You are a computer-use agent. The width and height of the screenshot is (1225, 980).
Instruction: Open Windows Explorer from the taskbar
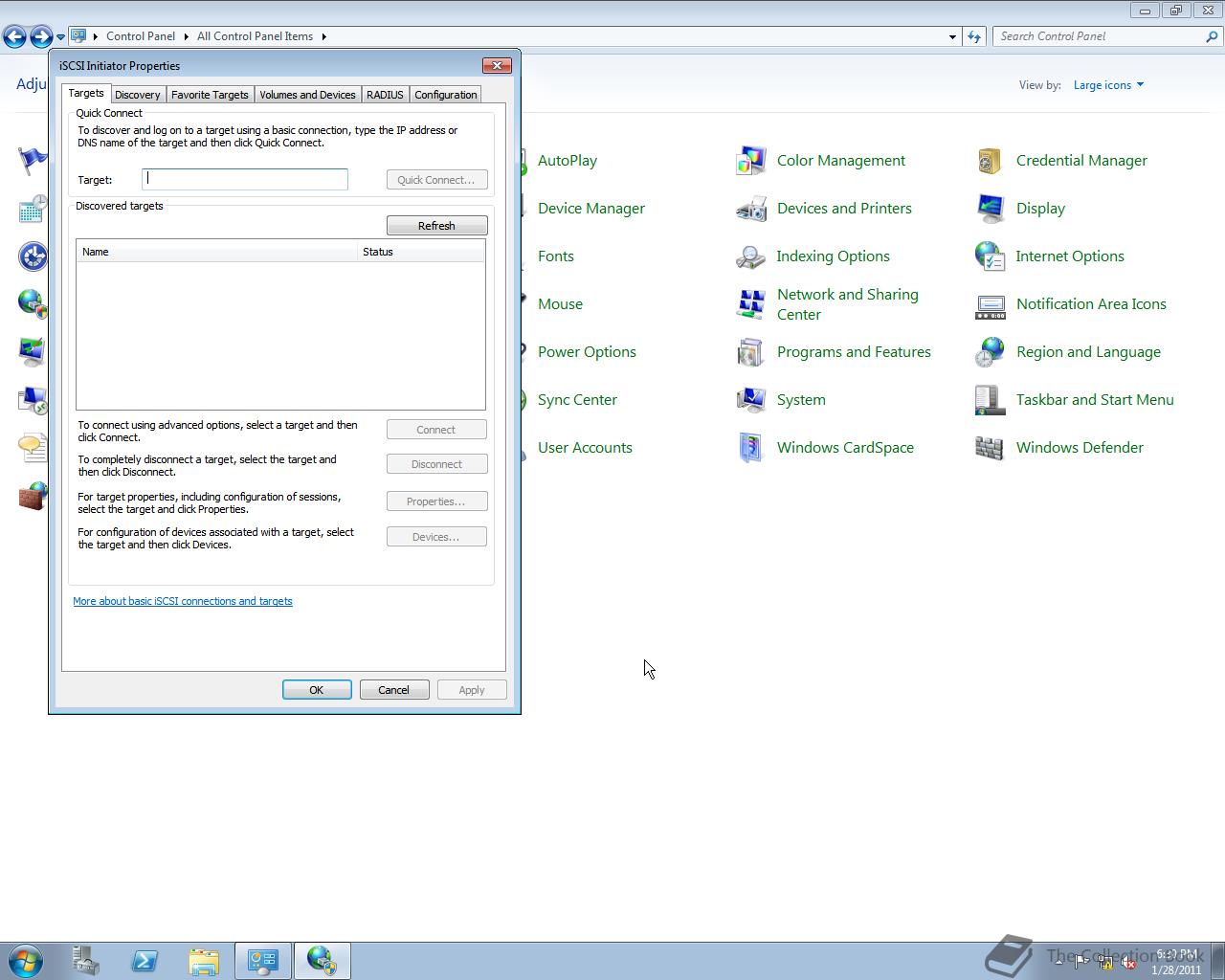[204, 960]
